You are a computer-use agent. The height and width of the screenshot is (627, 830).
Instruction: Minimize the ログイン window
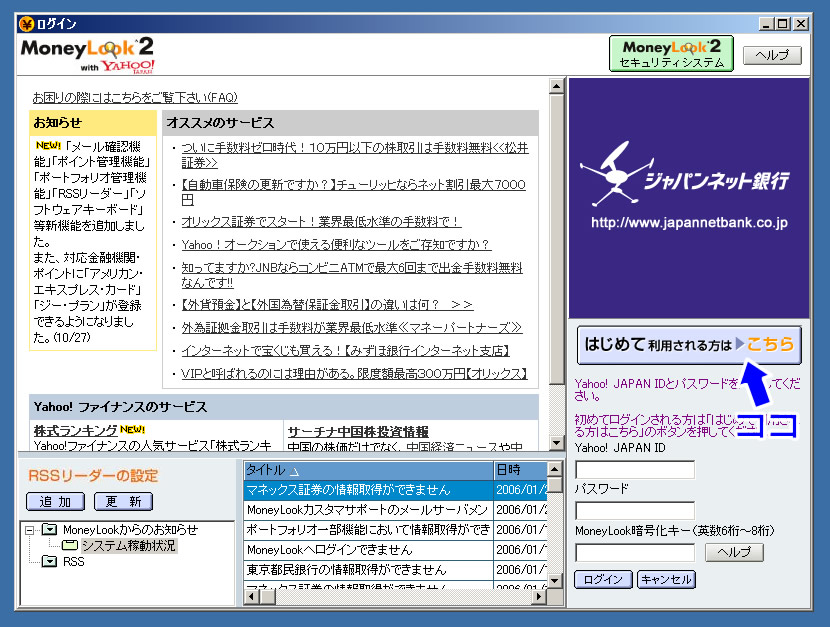click(766, 24)
